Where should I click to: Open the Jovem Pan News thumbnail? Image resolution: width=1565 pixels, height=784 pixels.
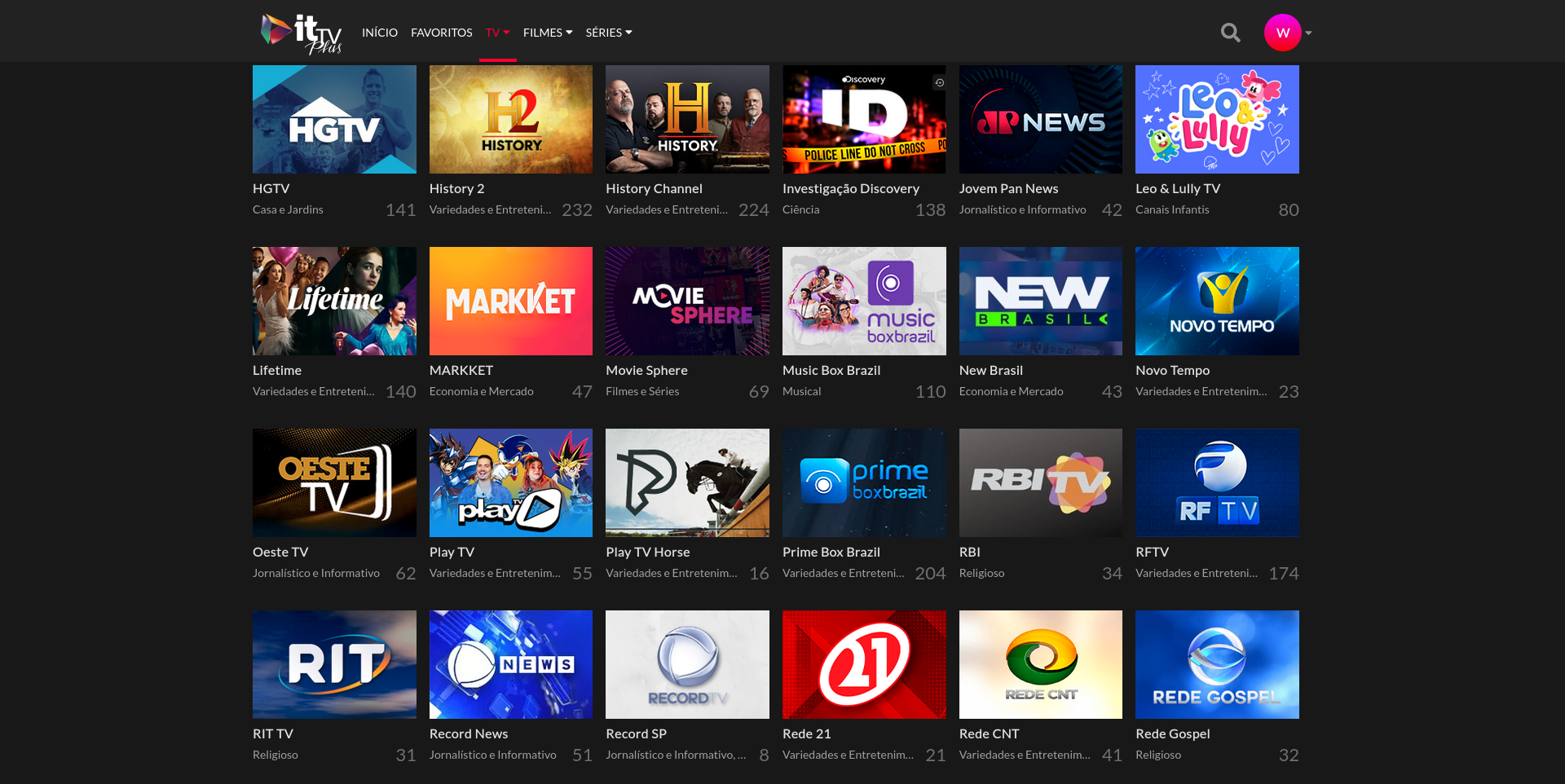[1041, 119]
